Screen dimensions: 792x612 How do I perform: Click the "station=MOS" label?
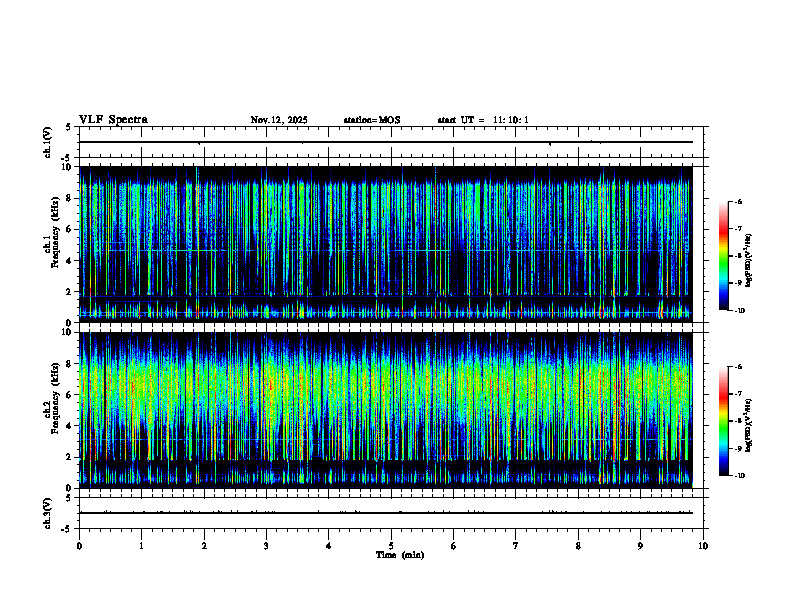(372, 120)
